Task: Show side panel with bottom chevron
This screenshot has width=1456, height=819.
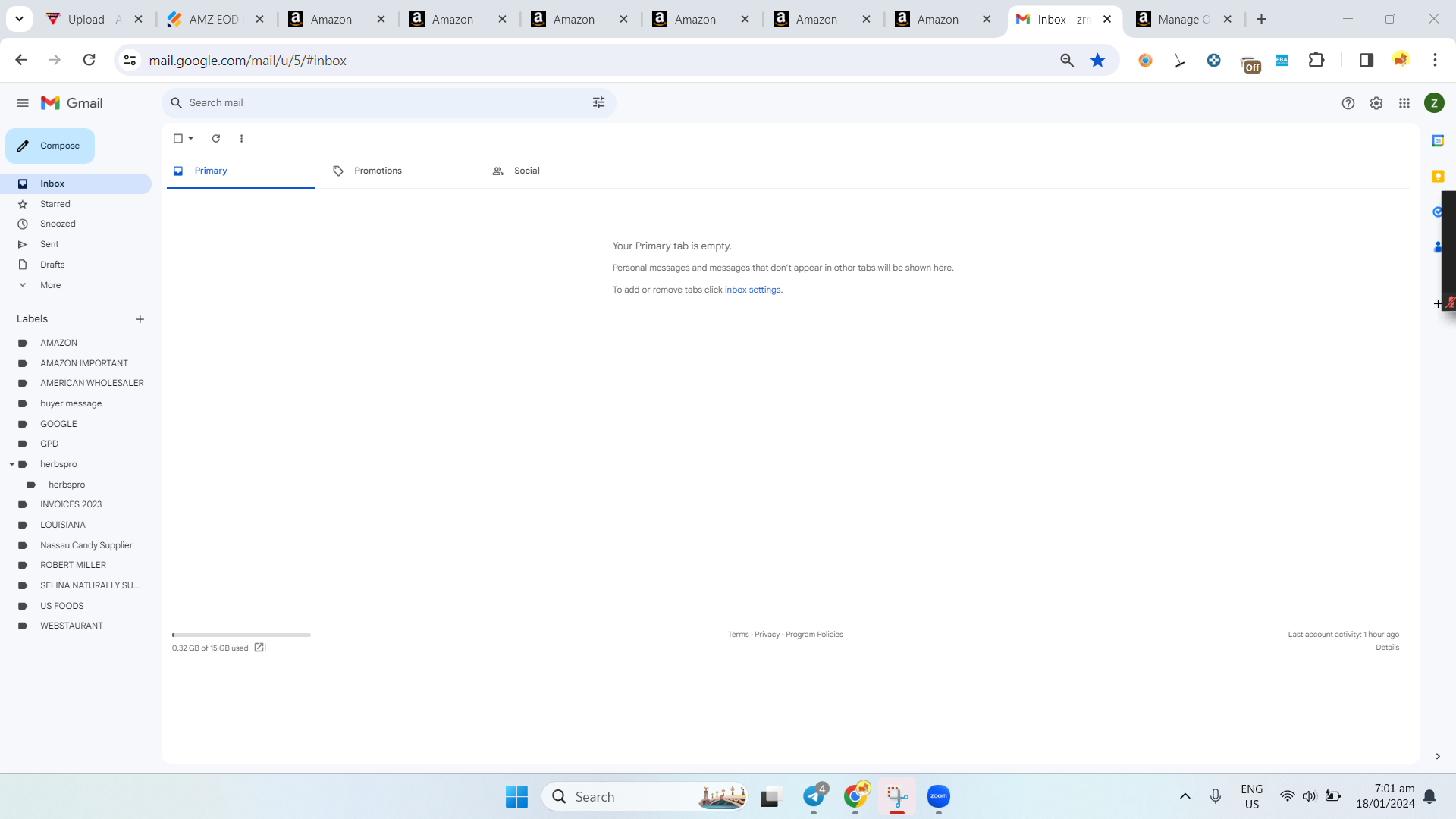Action: 1438,756
